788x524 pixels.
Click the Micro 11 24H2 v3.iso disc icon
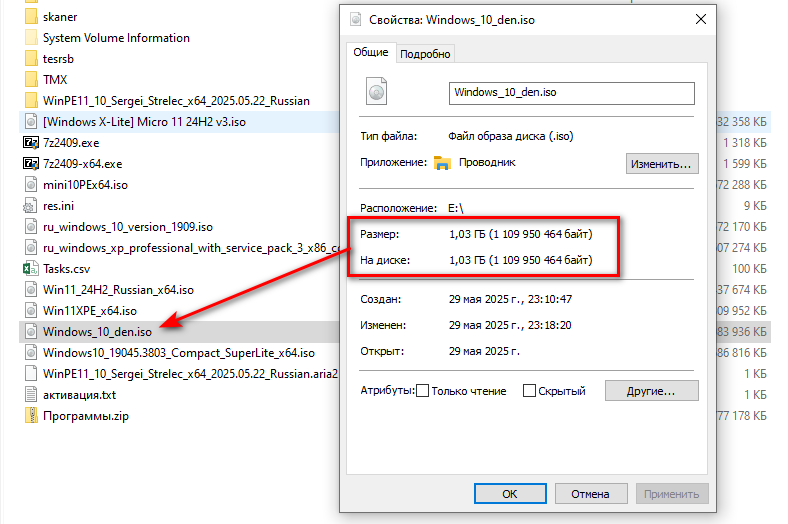(x=31, y=122)
